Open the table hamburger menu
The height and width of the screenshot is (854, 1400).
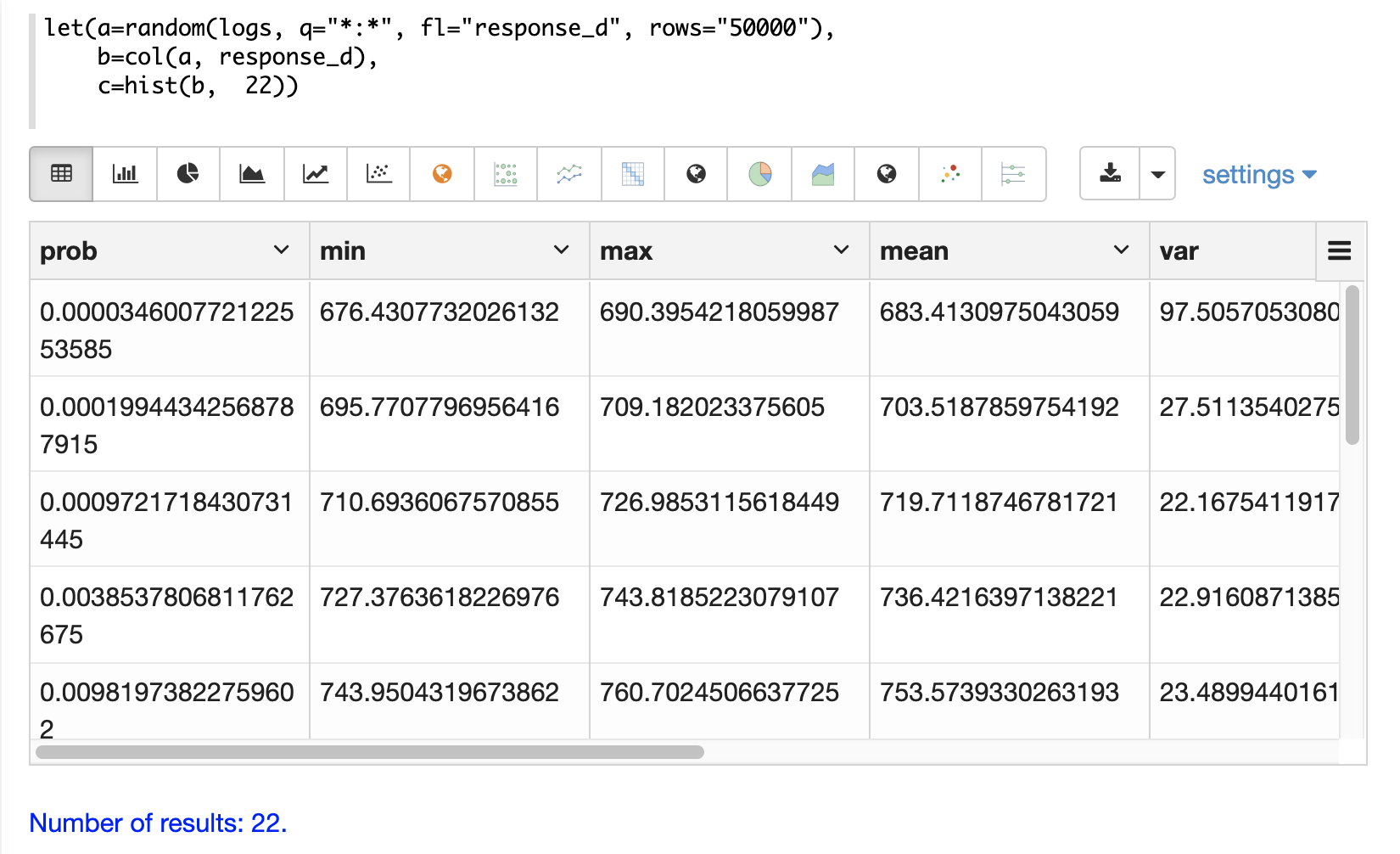pos(1339,251)
